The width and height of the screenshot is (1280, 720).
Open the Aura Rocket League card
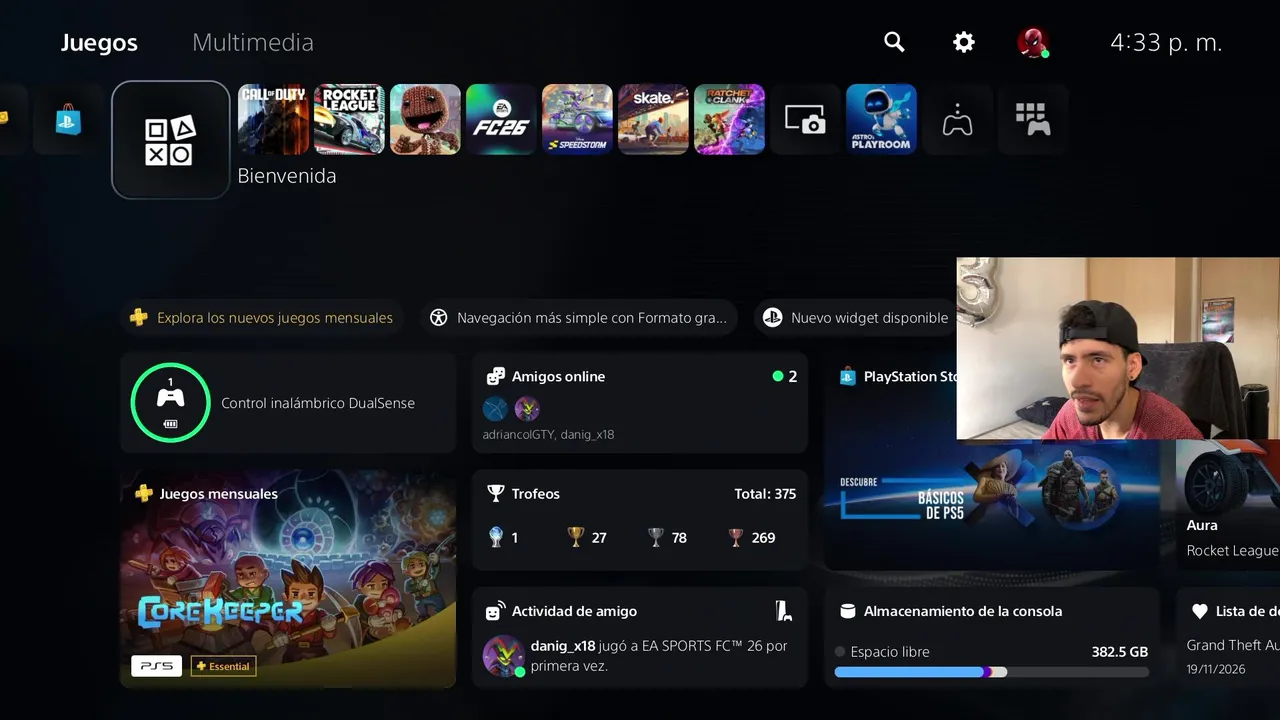click(1228, 505)
